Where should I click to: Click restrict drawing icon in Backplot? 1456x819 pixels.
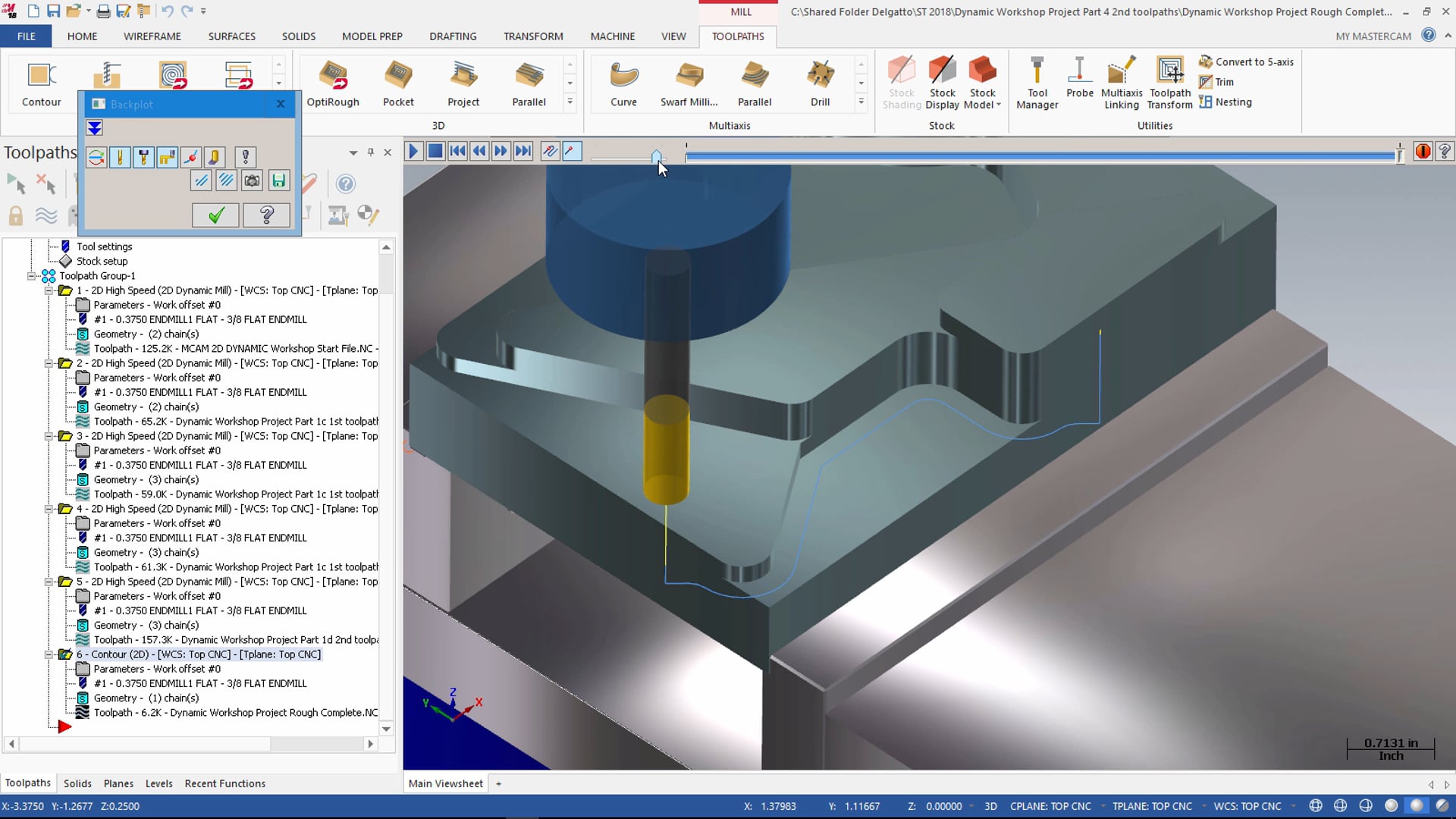(201, 180)
